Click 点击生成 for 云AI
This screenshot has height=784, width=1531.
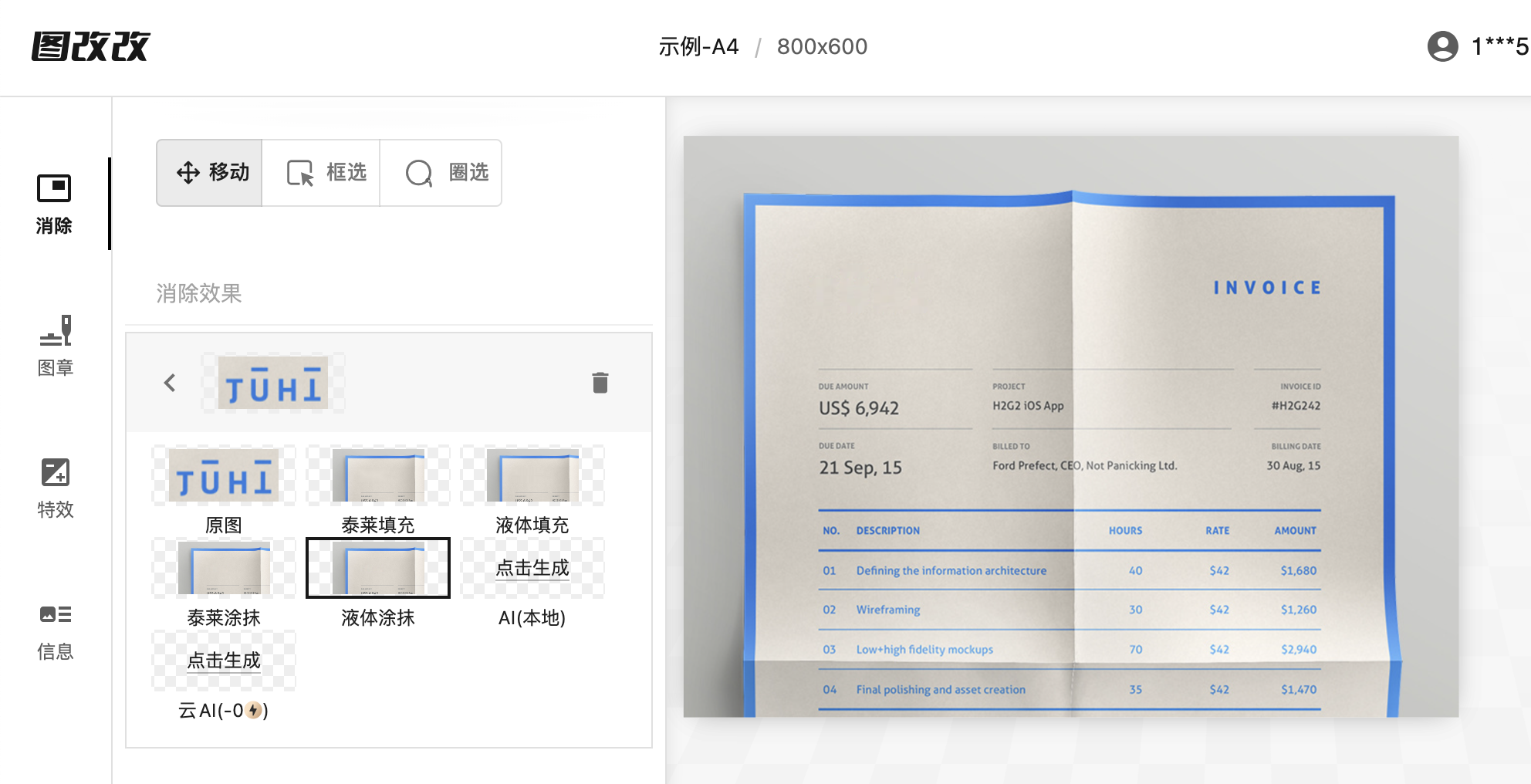pyautogui.click(x=224, y=661)
